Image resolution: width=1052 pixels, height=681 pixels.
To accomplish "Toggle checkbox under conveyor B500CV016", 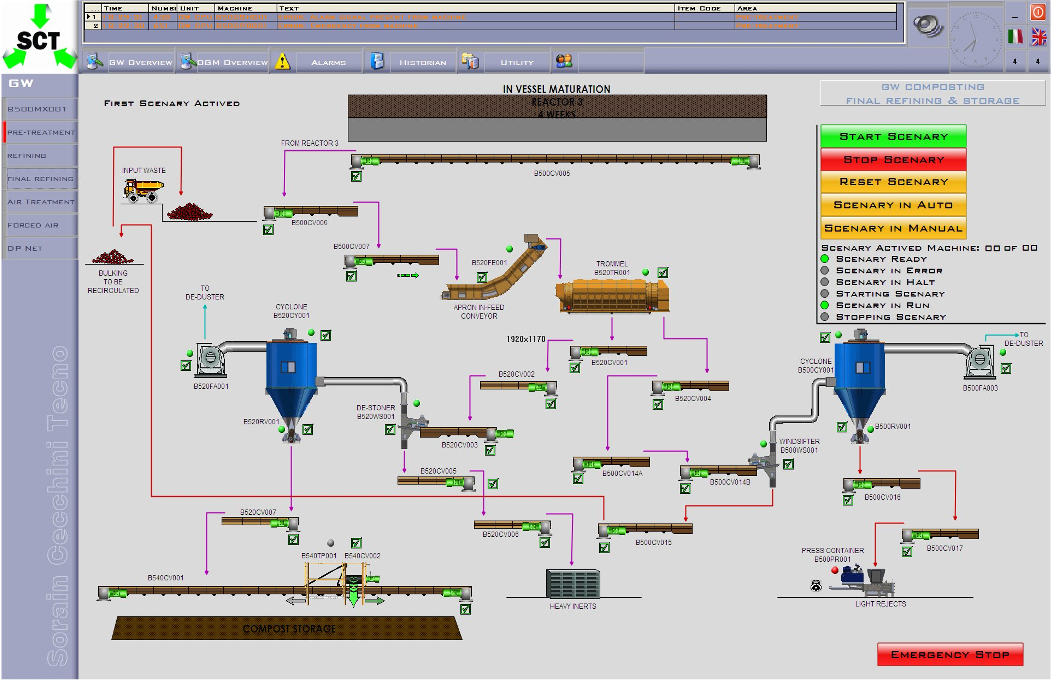I will pyautogui.click(x=848, y=501).
